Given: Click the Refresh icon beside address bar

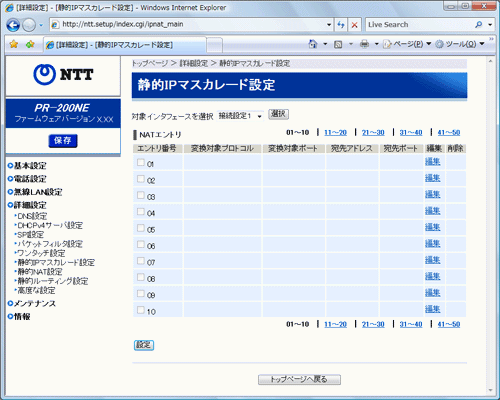Looking at the screenshot, I should [x=340, y=25].
